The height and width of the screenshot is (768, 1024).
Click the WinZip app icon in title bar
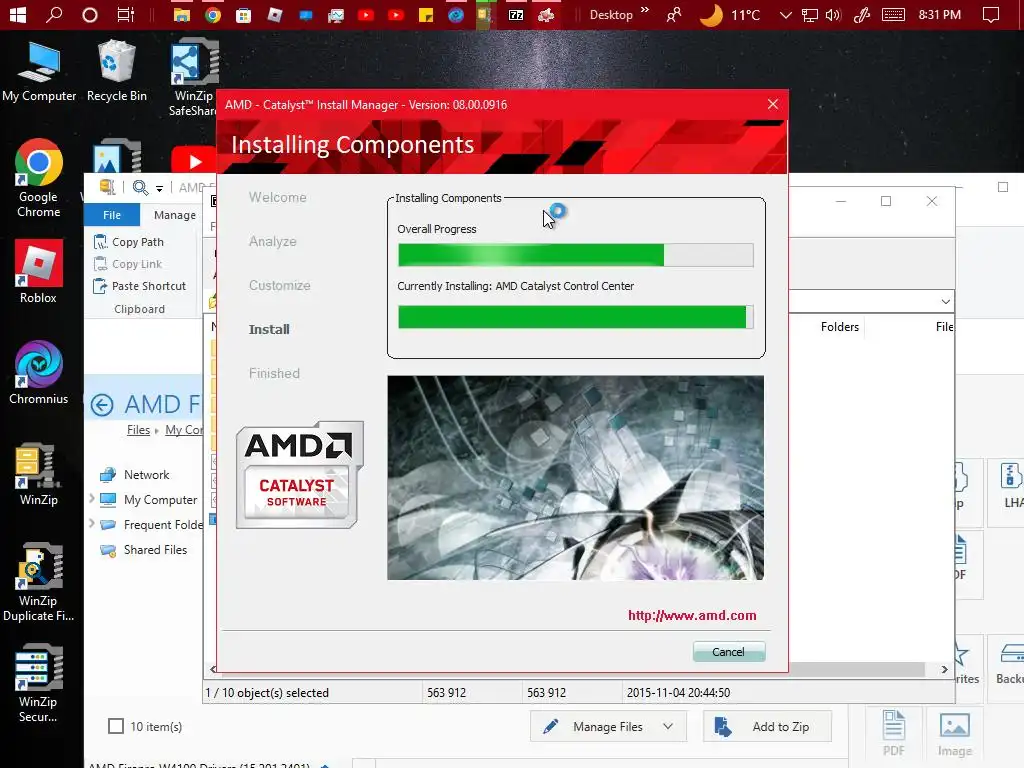(x=107, y=187)
